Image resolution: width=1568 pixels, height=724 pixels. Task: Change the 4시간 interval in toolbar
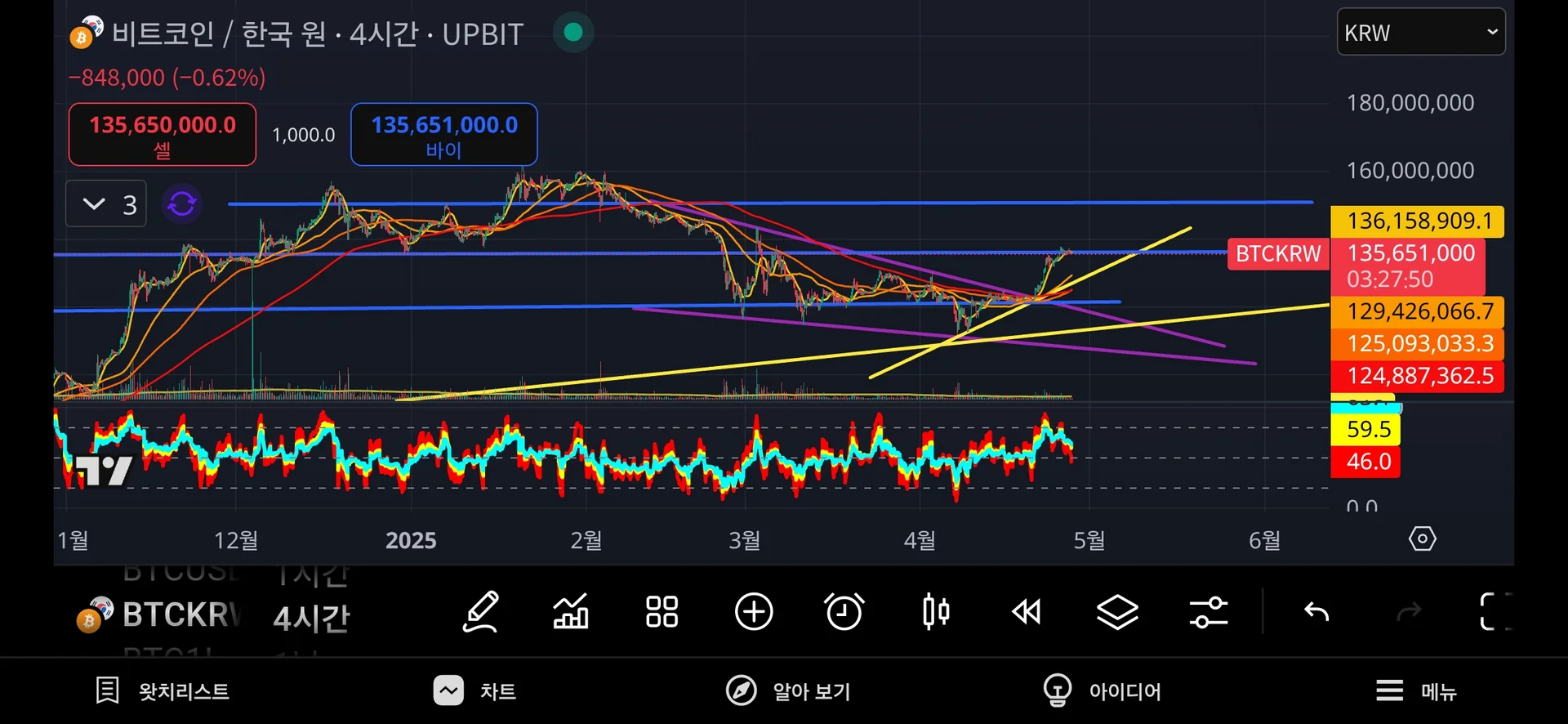pos(311,618)
